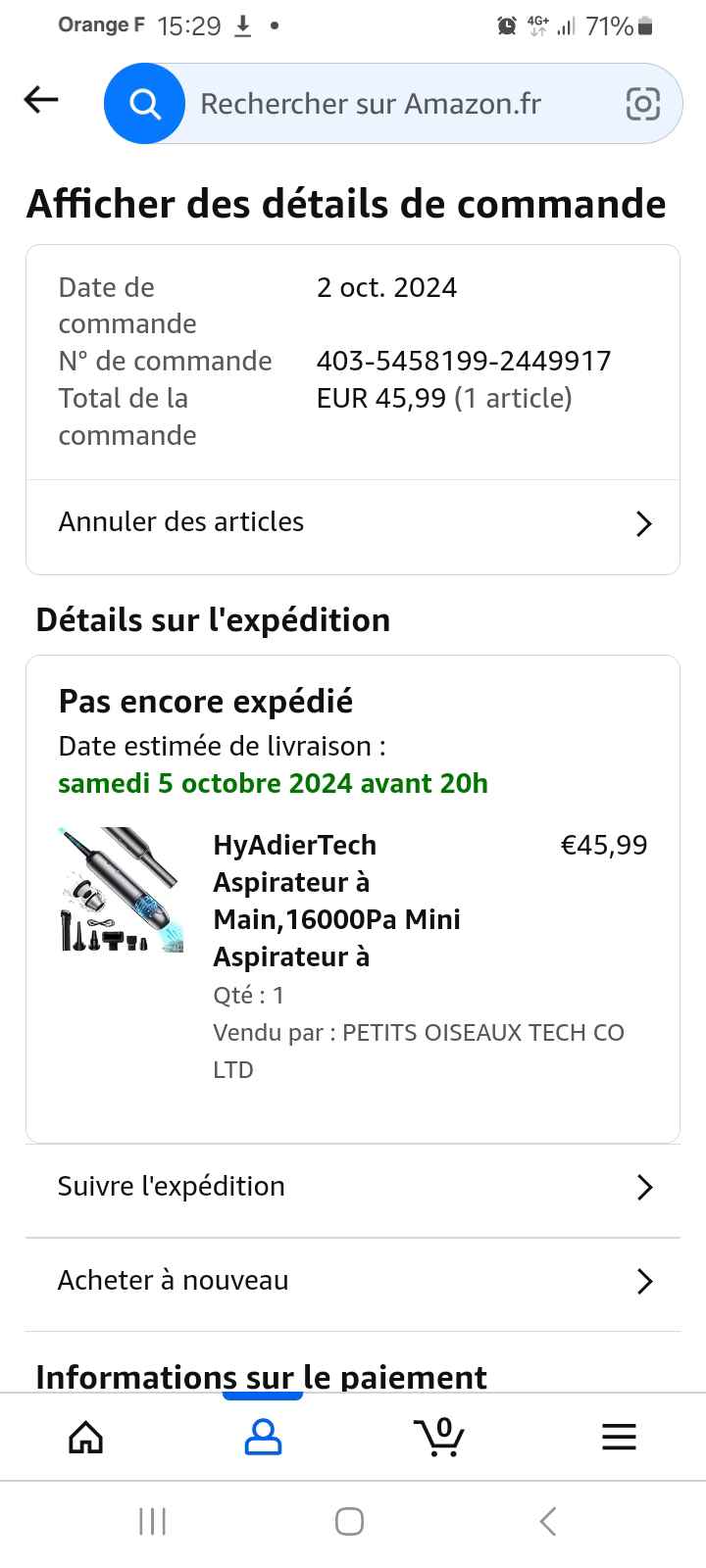The width and height of the screenshot is (706, 1568).
Task: Open the account profile tab icon
Action: pos(263,1437)
